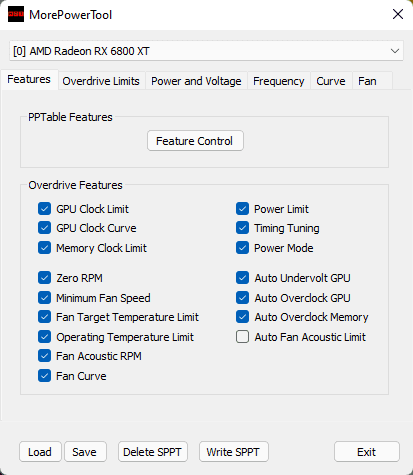Close the MorePowerTool window
413x475 pixels.
coord(398,14)
